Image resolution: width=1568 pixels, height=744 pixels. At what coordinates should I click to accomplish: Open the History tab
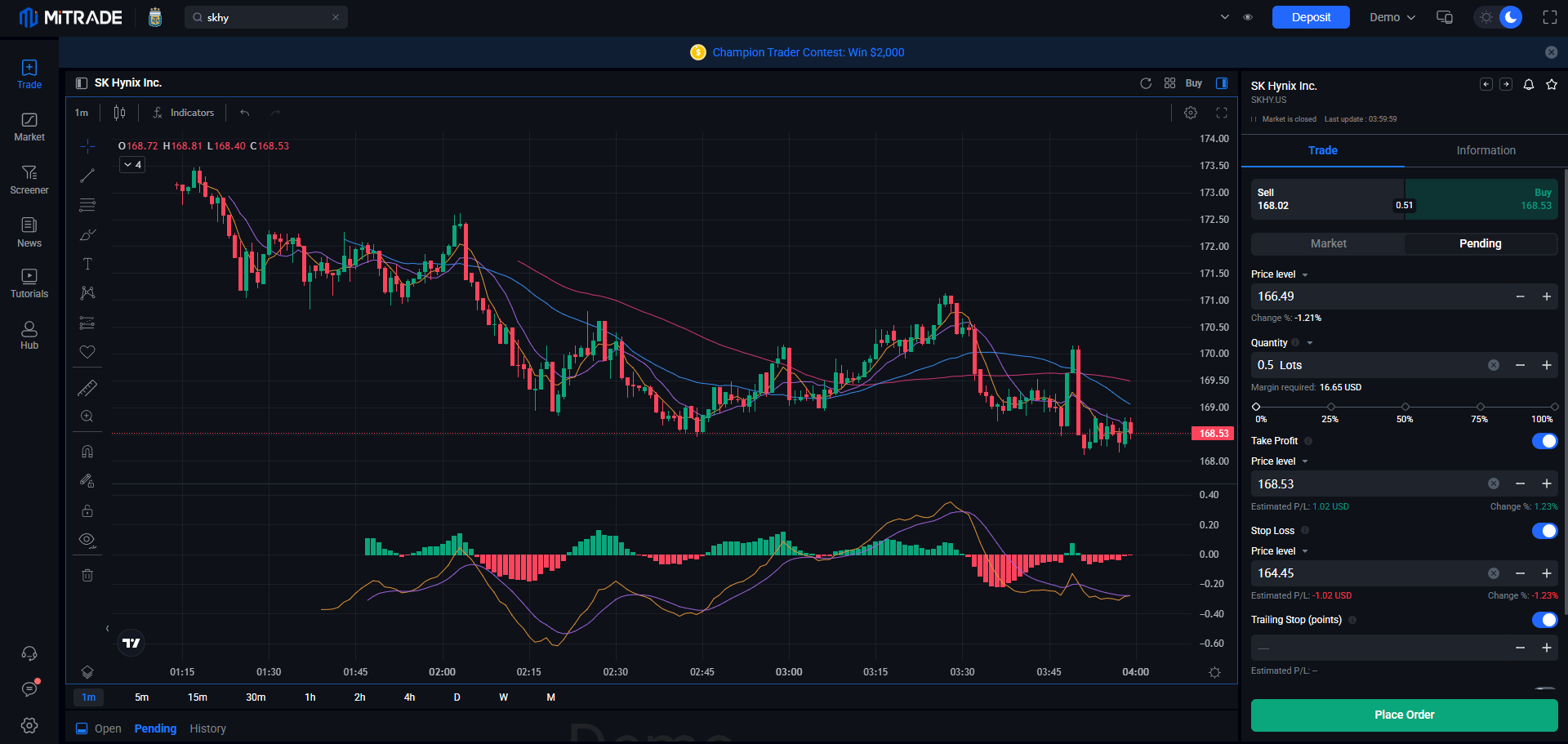(207, 728)
